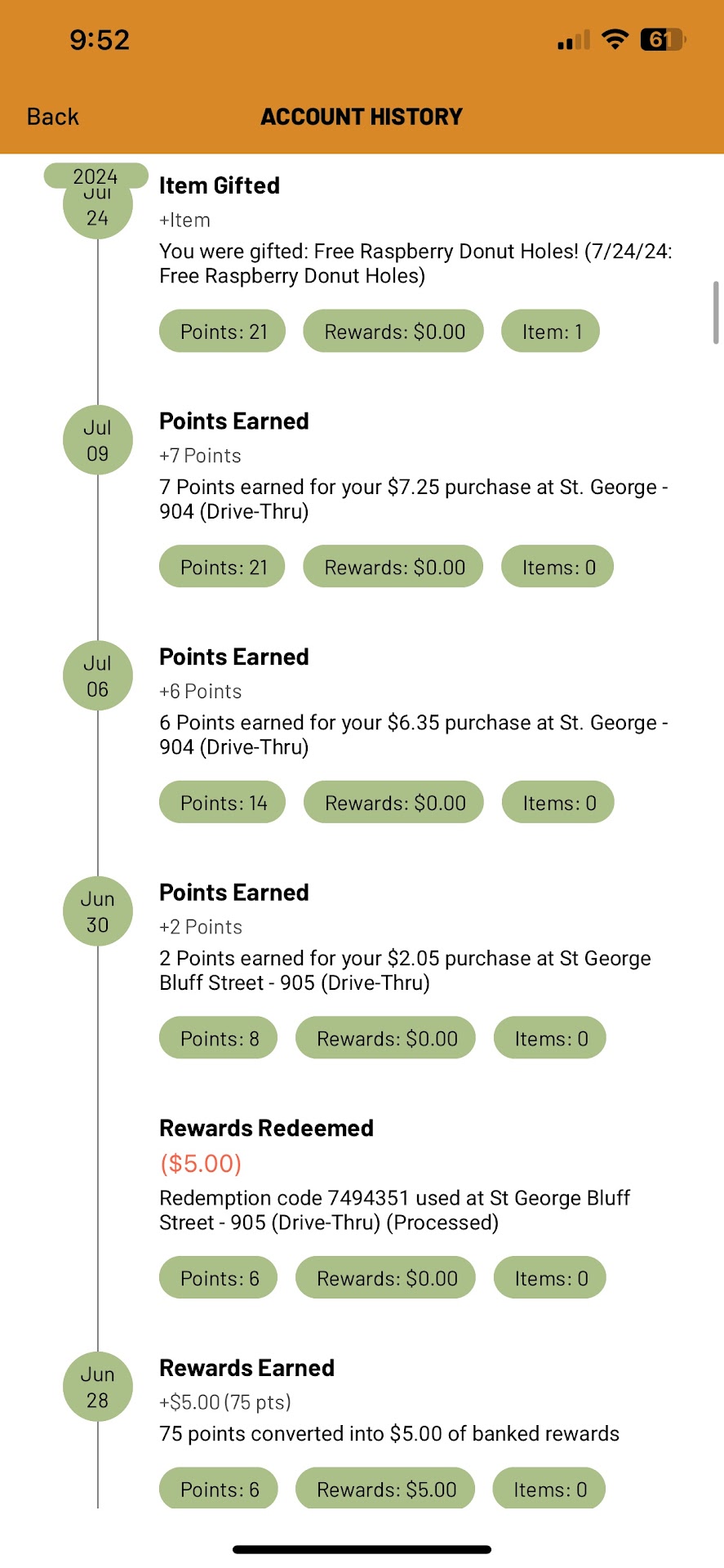Tap the cellular signal bars icon
724x1568 pixels.
pyautogui.click(x=573, y=41)
